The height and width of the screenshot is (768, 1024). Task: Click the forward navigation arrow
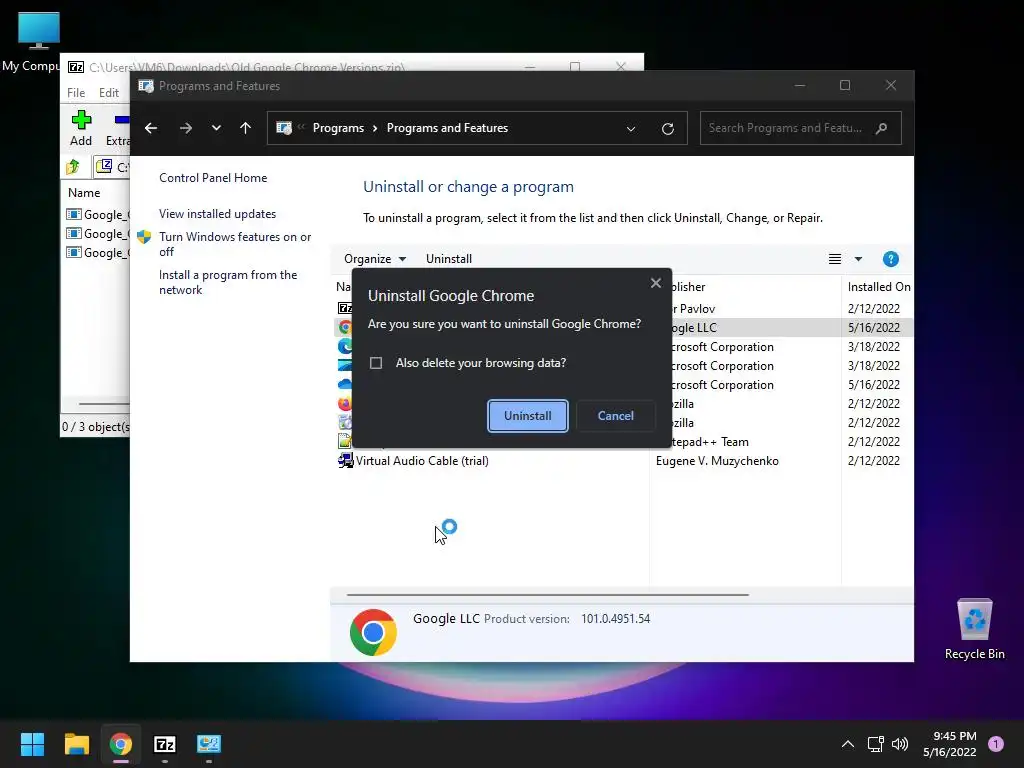click(x=186, y=128)
